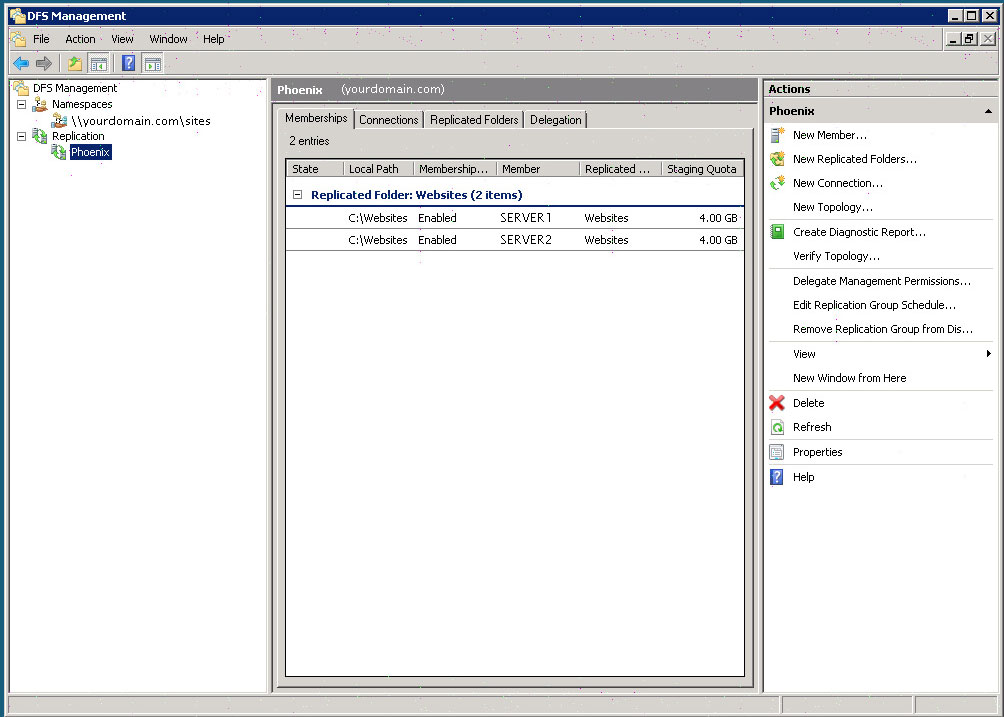Sort by the State column header
Screen dimensions: 1004x717
[x=314, y=169]
